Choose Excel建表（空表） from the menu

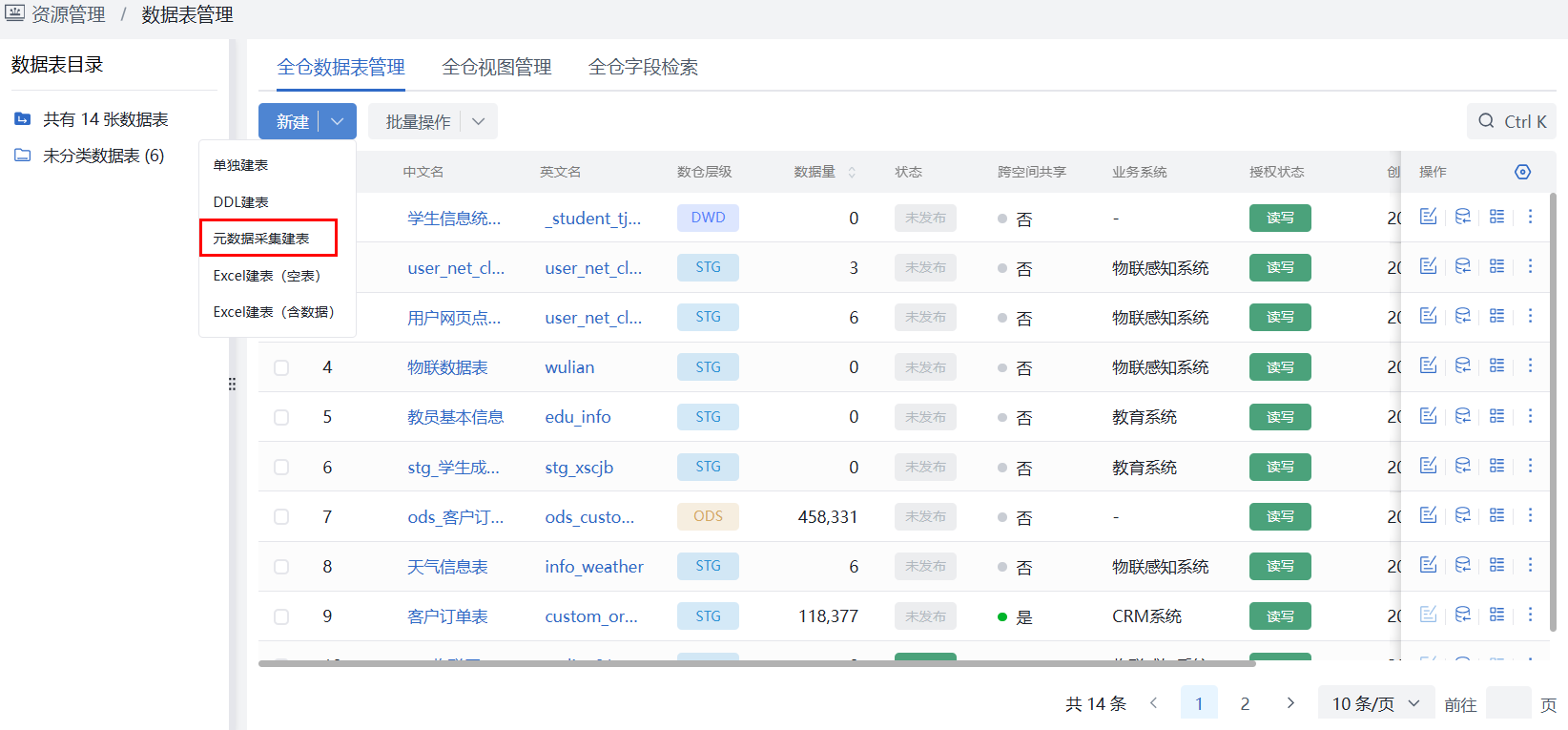(278, 276)
